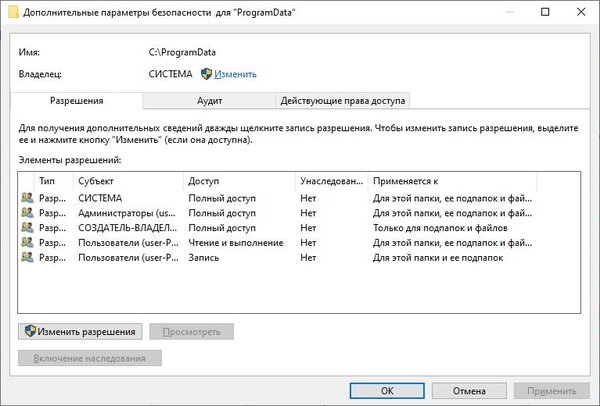Click the Применяется к column header
Screen dimensions: 600x406
450,181
